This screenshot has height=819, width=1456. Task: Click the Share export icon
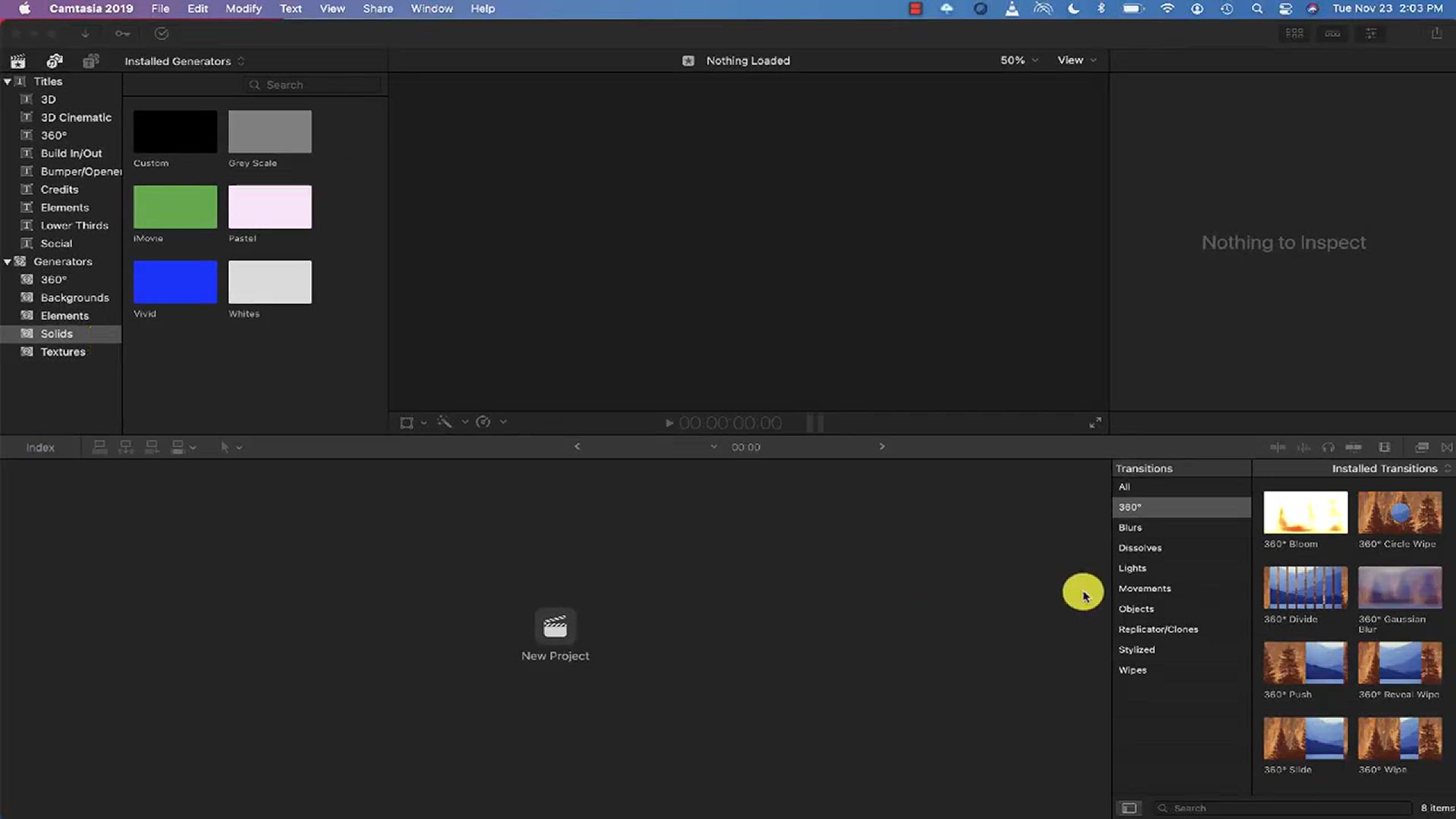coord(1436,33)
